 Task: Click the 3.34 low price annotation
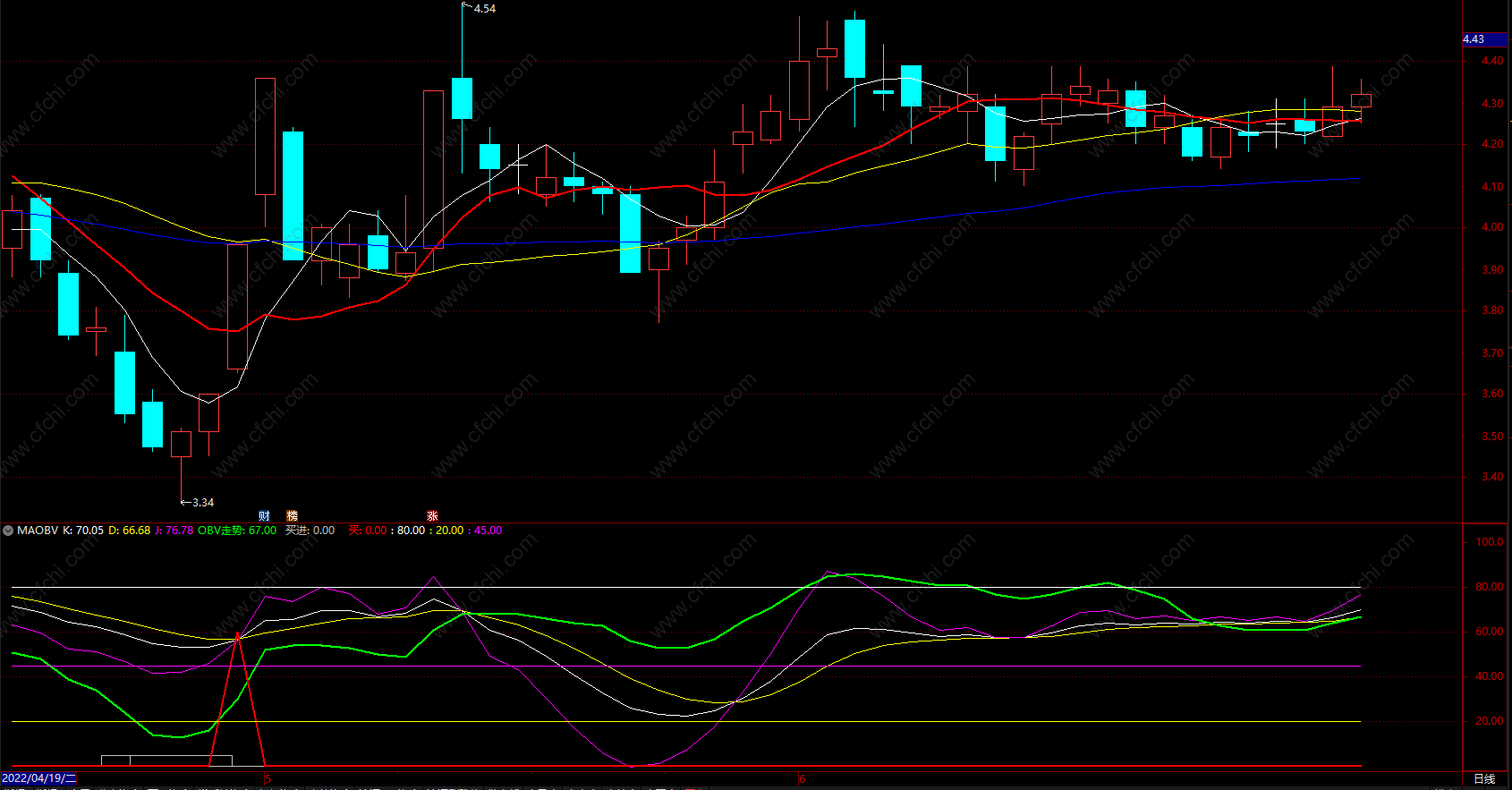click(203, 503)
